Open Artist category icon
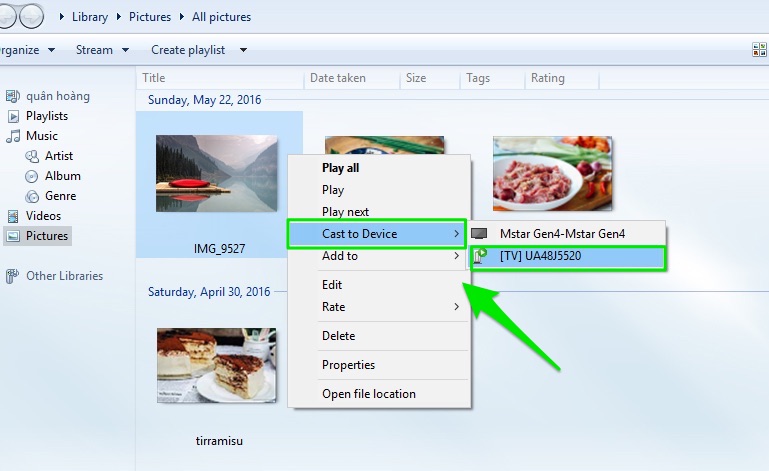Viewport: 769px width, 471px height. (32, 156)
